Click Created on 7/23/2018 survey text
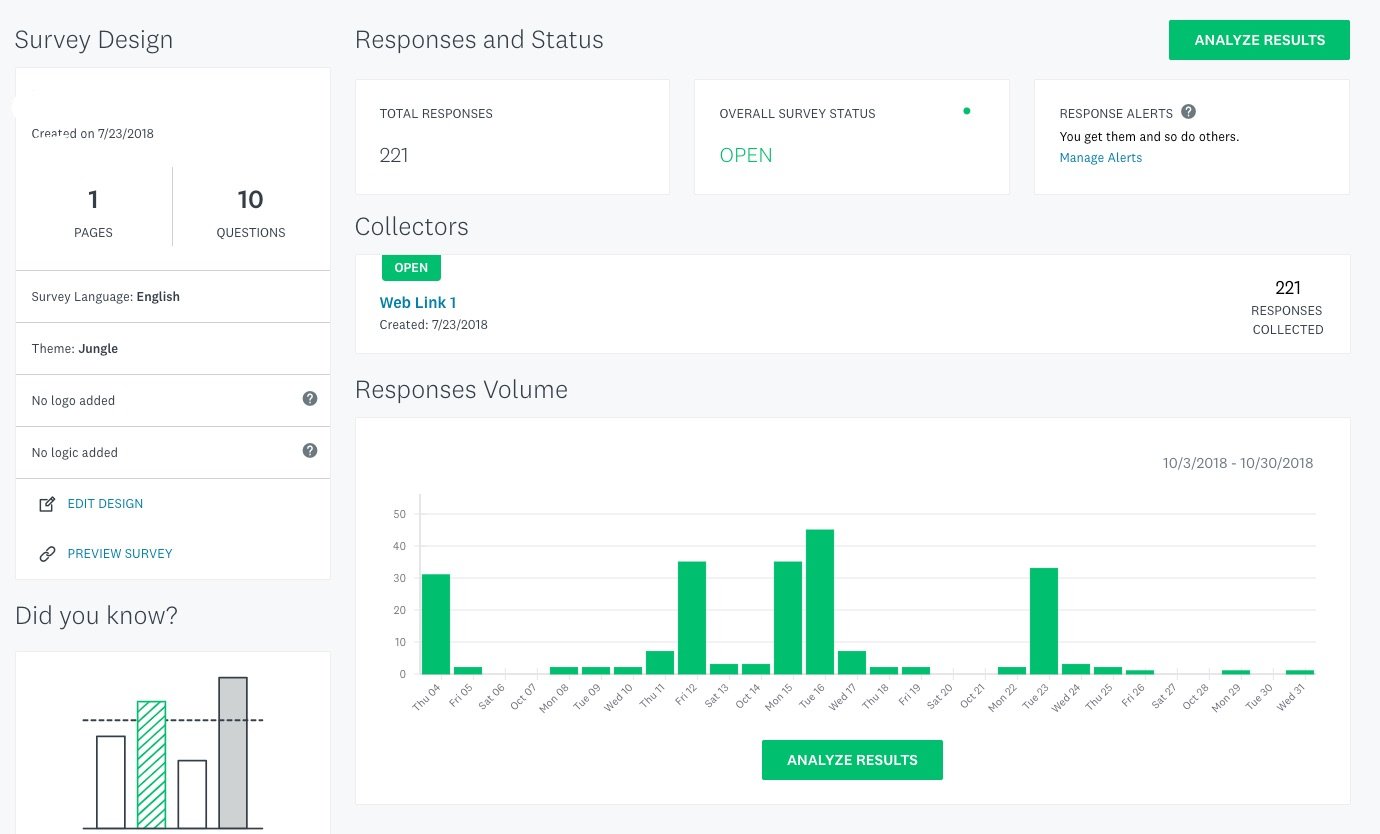 point(92,133)
